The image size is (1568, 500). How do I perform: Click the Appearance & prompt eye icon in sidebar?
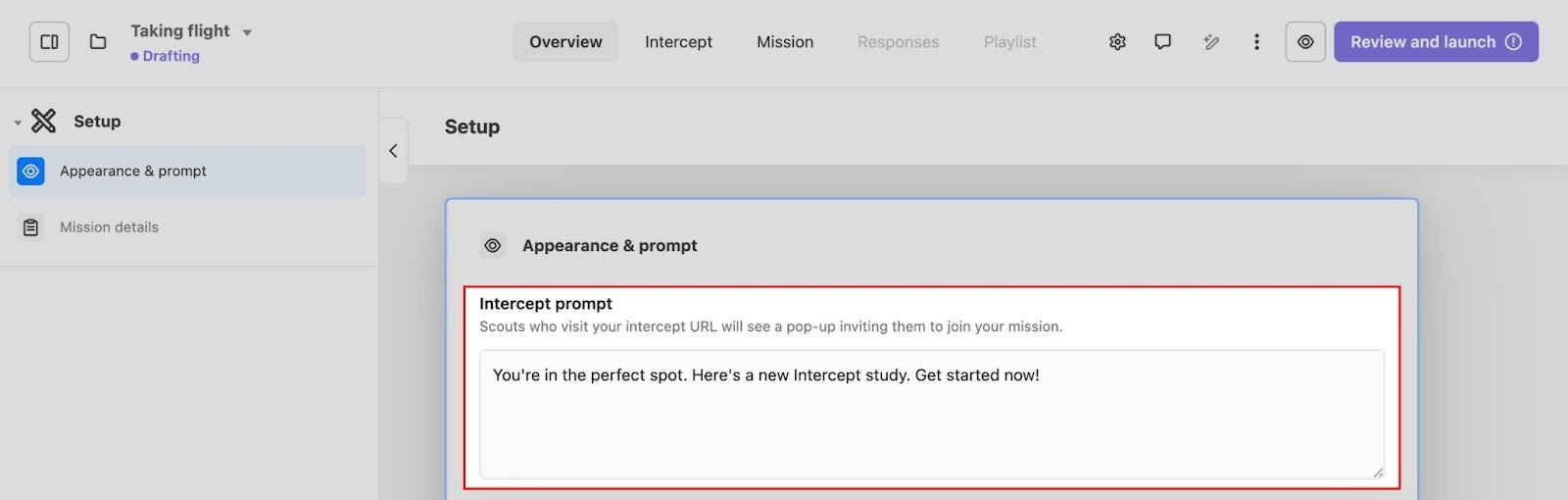coord(31,172)
